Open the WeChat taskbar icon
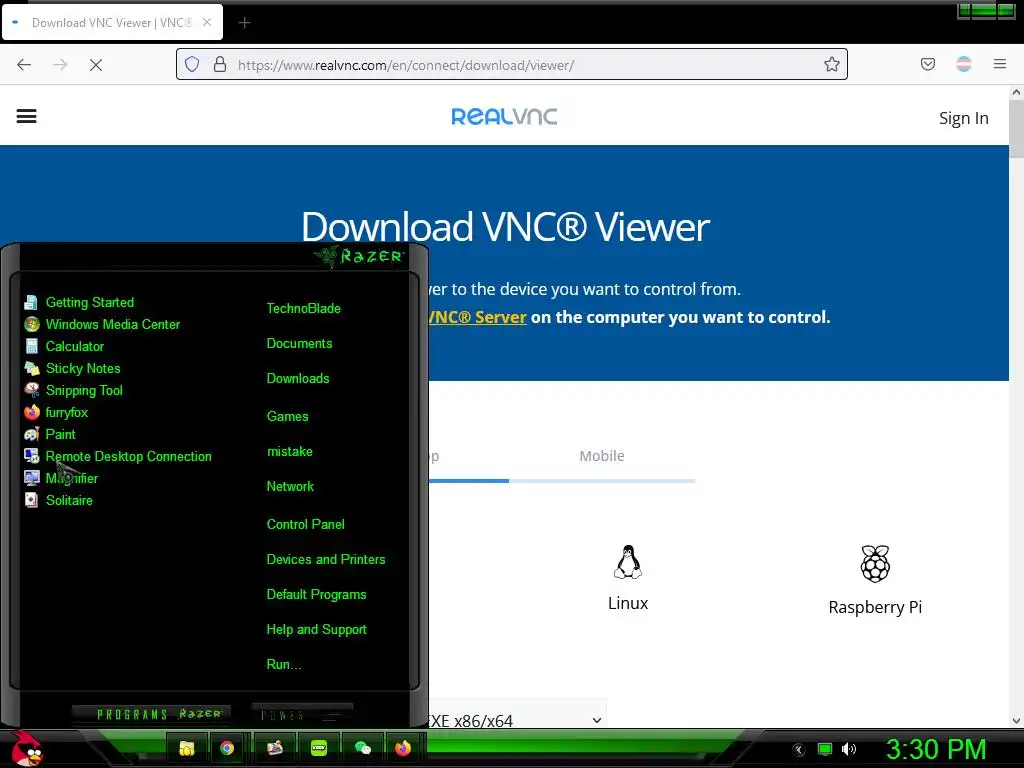Viewport: 1024px width, 768px height. 362,748
